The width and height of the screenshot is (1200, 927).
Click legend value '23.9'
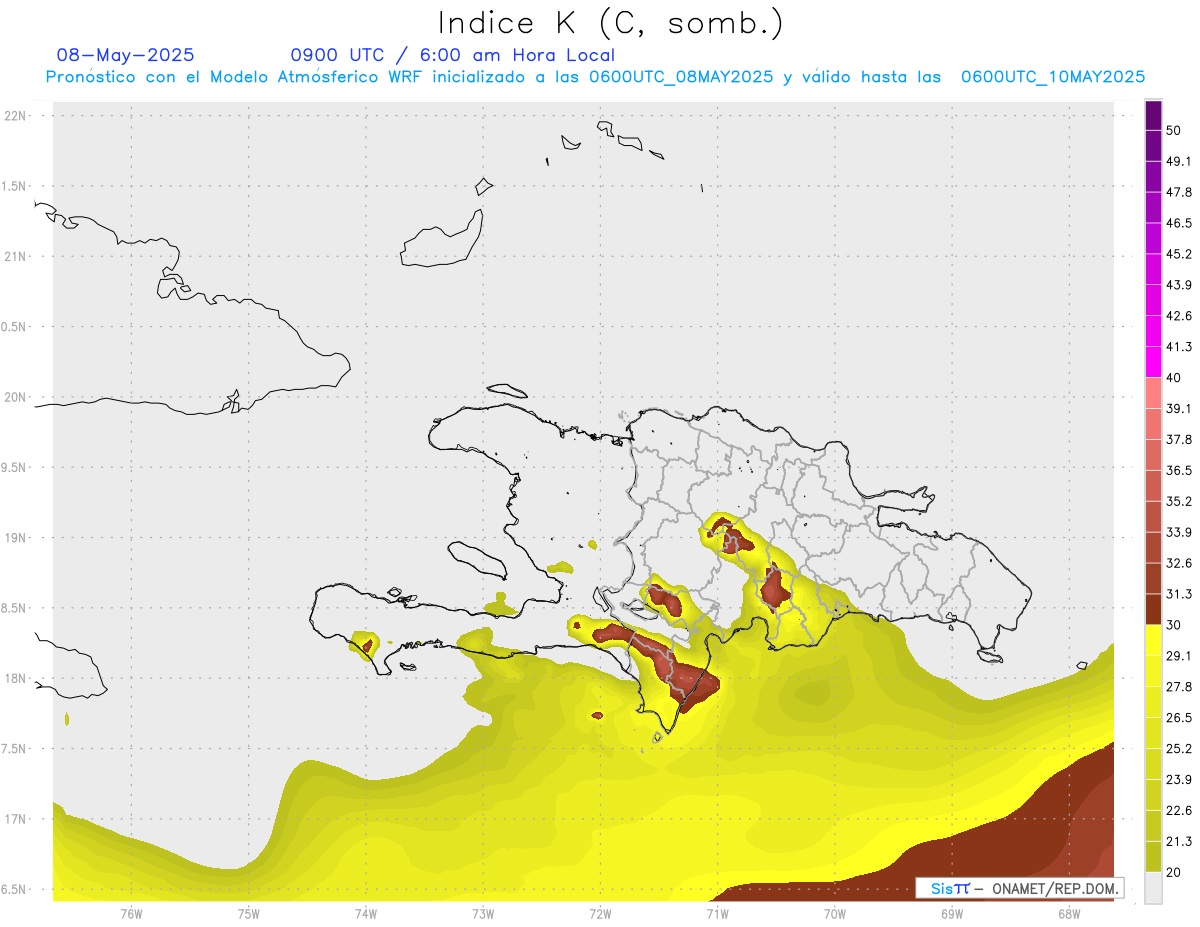[x=1179, y=779]
